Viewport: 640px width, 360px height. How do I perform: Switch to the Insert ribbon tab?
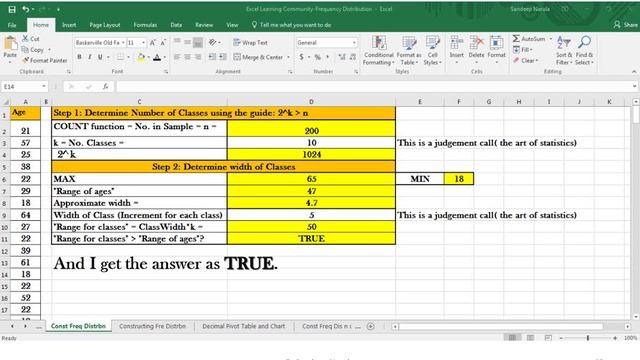69,25
